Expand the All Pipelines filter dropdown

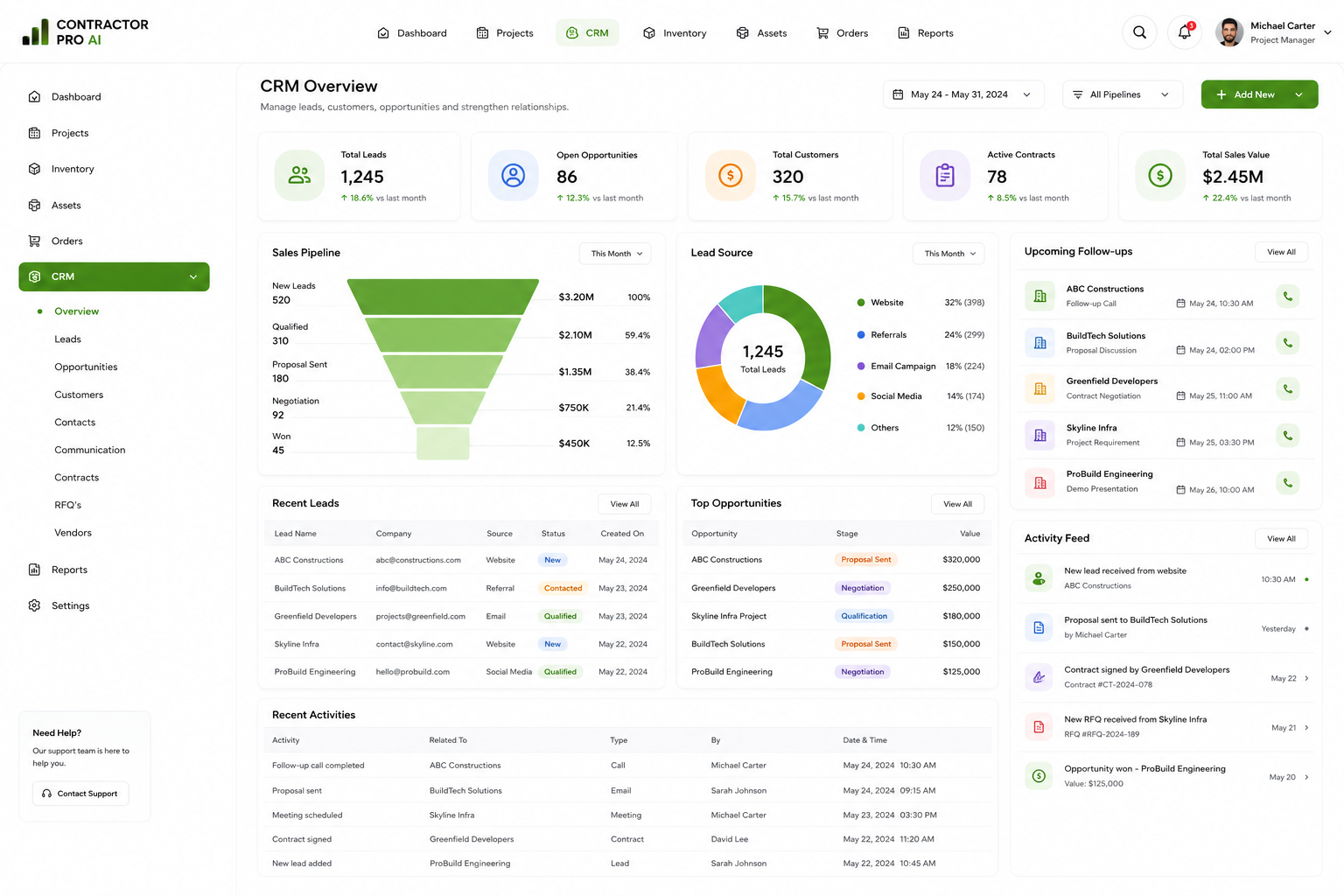(x=1123, y=94)
